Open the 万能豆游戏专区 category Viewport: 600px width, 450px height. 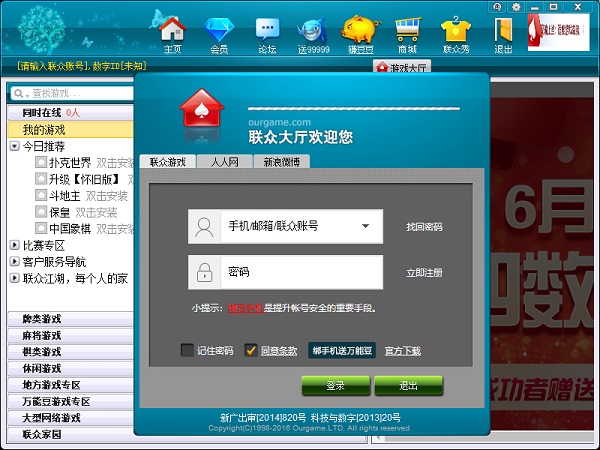[70, 401]
